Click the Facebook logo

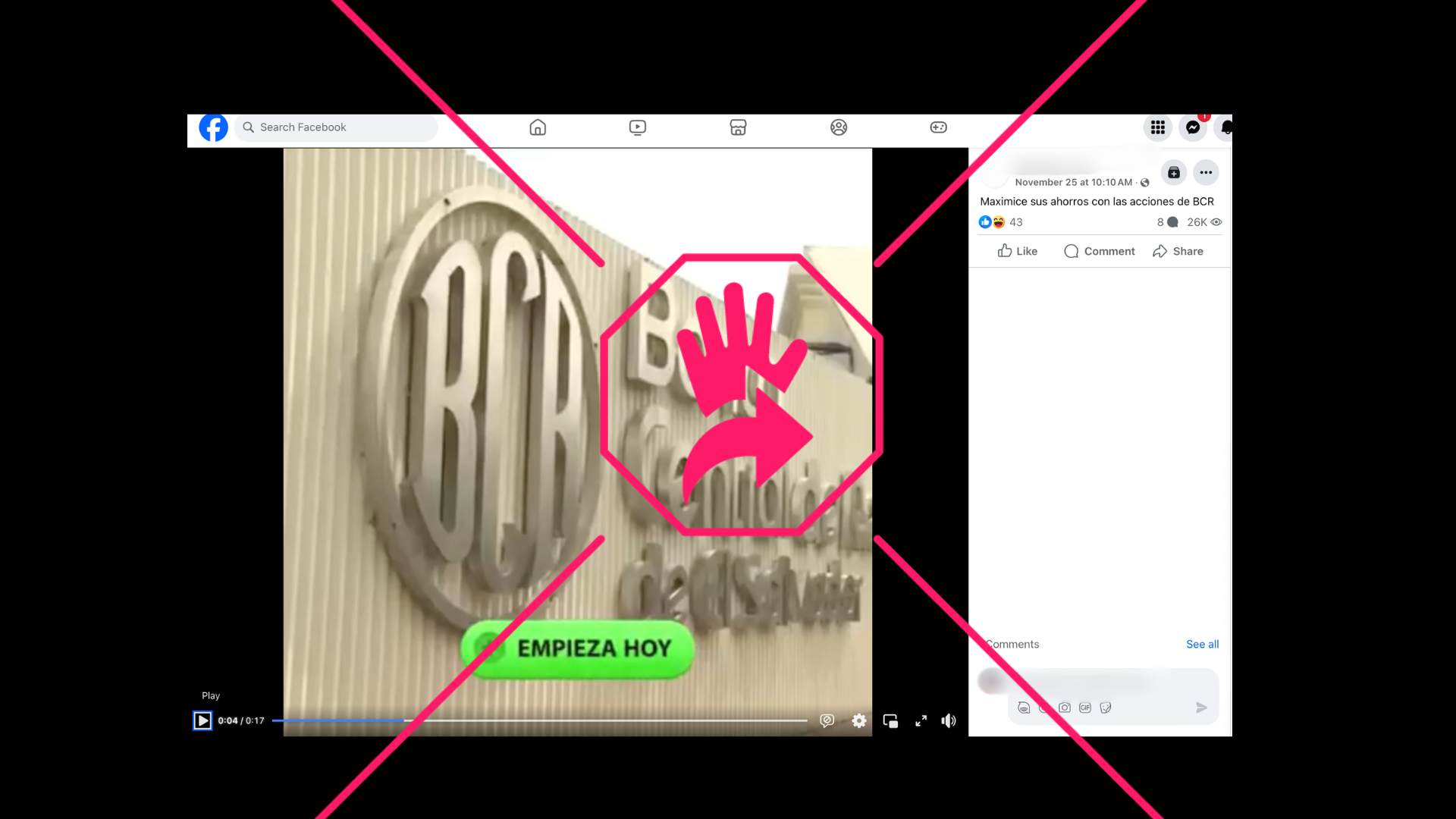tap(213, 127)
